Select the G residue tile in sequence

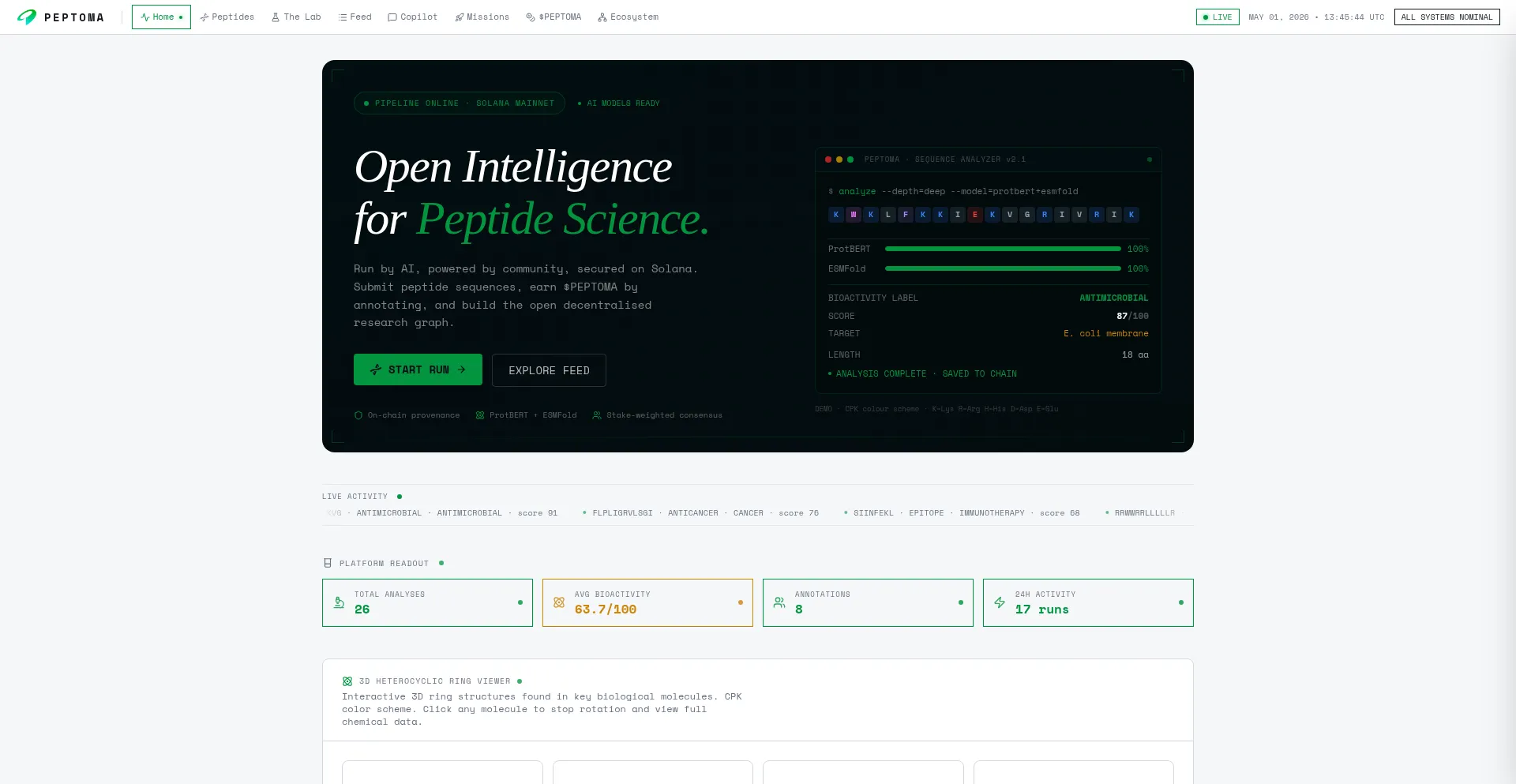click(1027, 215)
